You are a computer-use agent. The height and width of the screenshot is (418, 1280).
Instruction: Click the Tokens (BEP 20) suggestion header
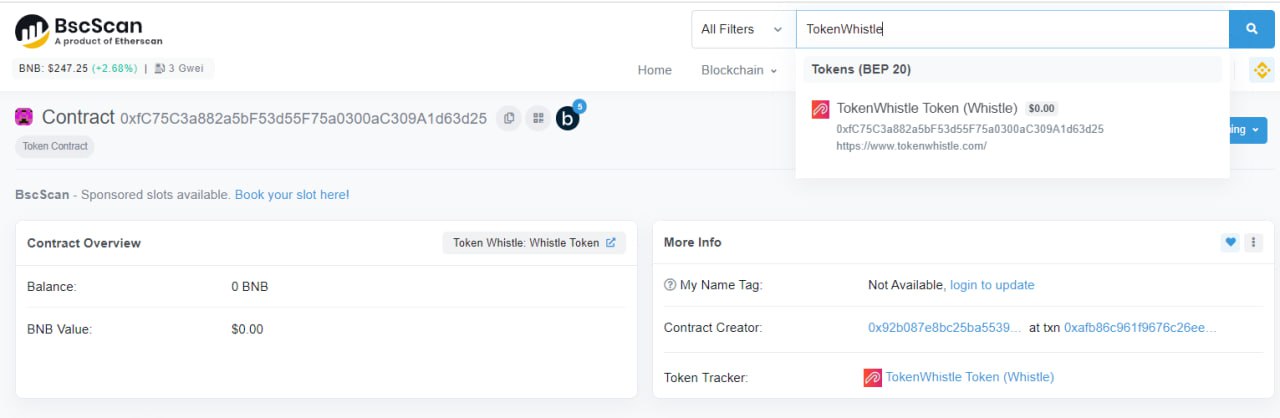pyautogui.click(x=1012, y=69)
